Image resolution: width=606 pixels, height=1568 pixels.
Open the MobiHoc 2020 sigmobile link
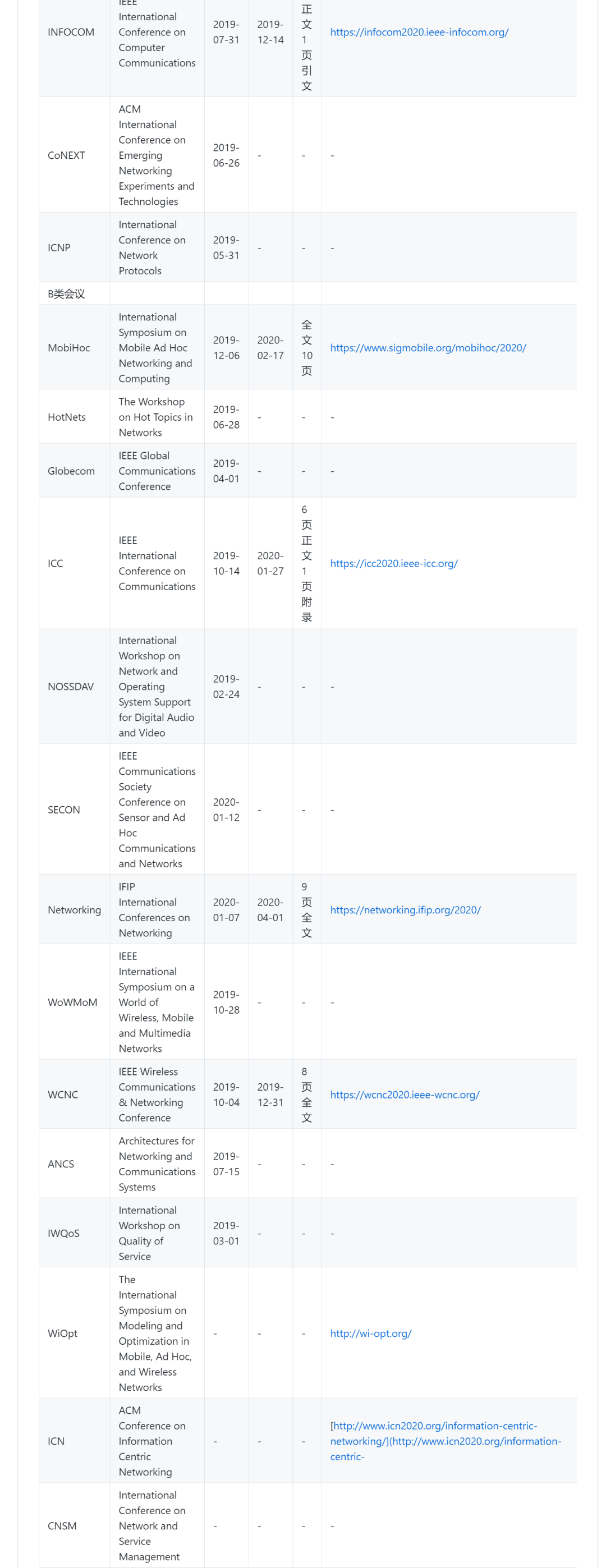pyautogui.click(x=428, y=348)
